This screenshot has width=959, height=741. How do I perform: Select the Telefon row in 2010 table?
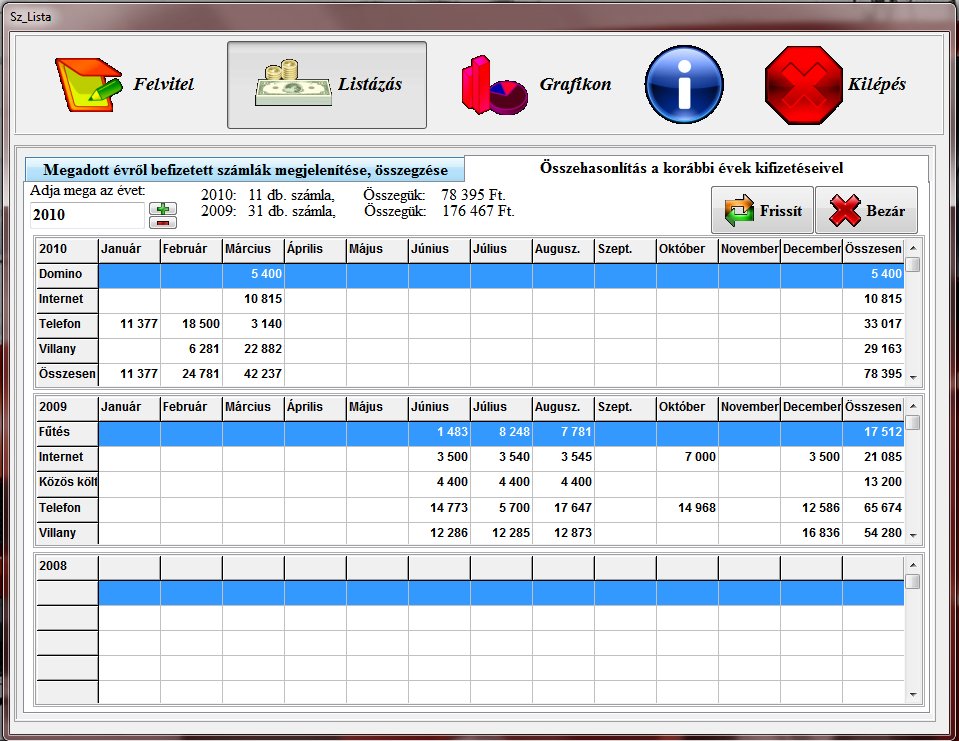point(66,325)
